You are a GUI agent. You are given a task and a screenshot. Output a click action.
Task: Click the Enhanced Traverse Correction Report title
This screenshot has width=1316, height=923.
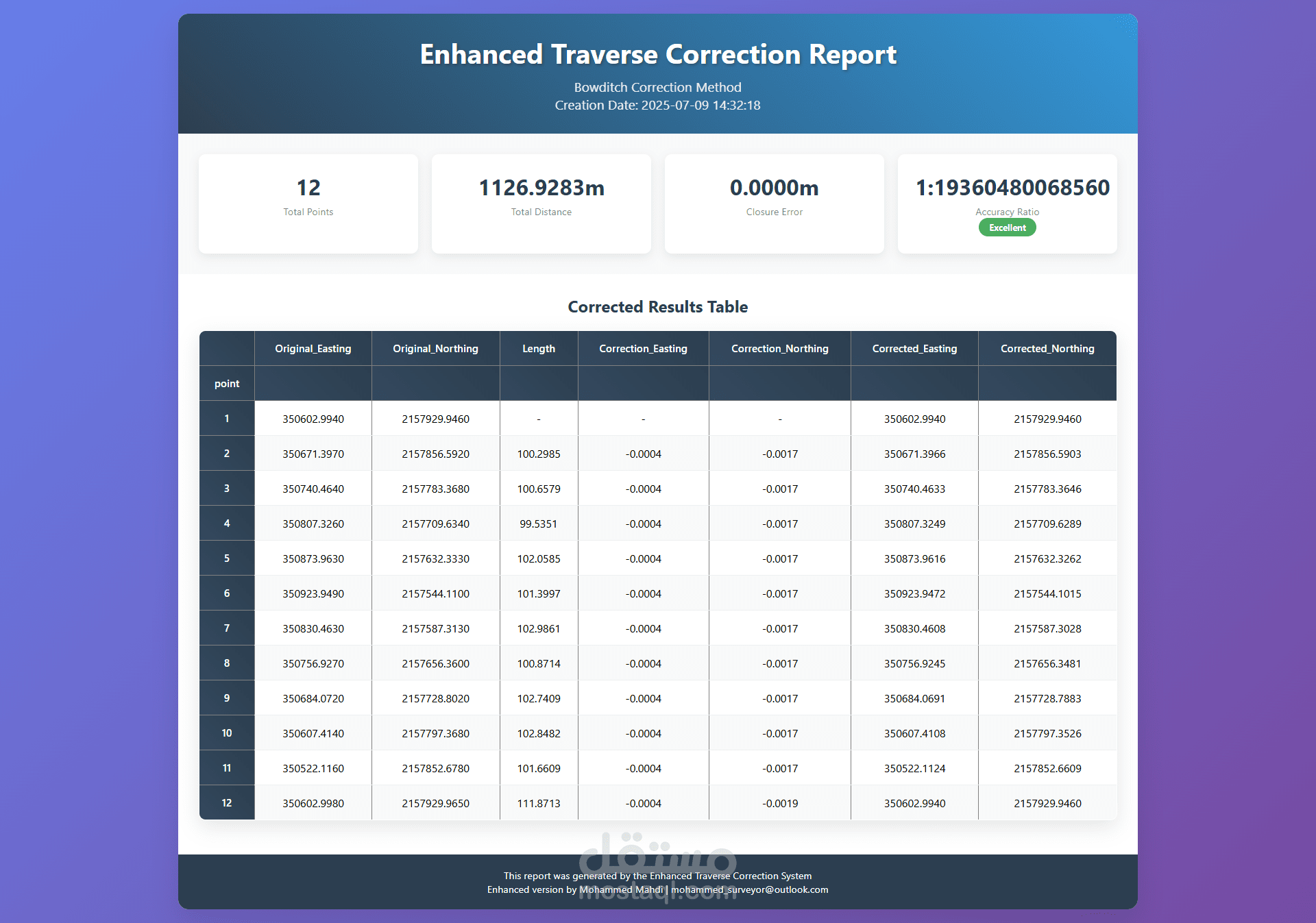[x=658, y=54]
